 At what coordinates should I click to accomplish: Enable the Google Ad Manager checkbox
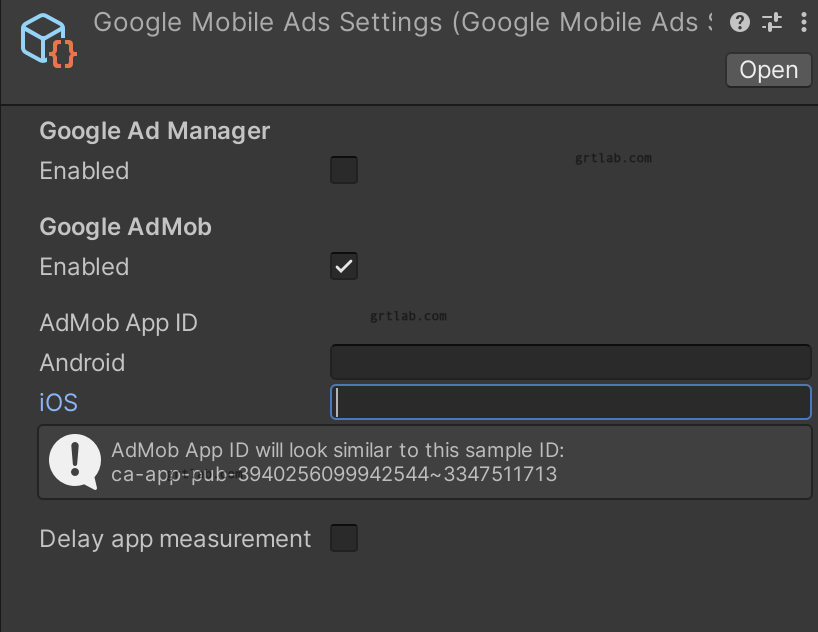pos(343,170)
